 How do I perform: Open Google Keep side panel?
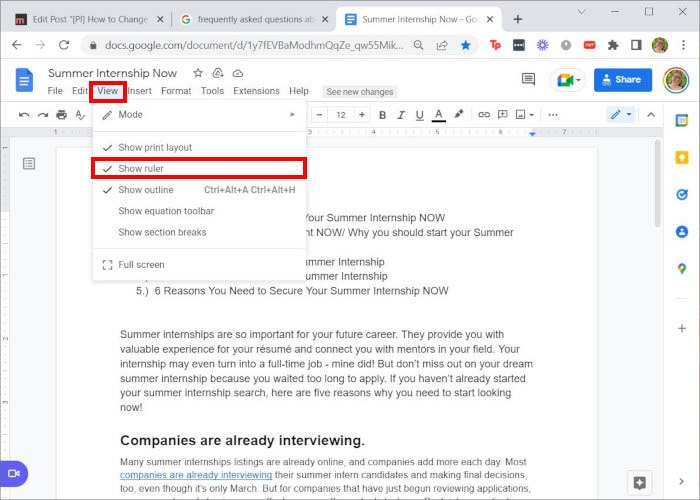coord(682,157)
